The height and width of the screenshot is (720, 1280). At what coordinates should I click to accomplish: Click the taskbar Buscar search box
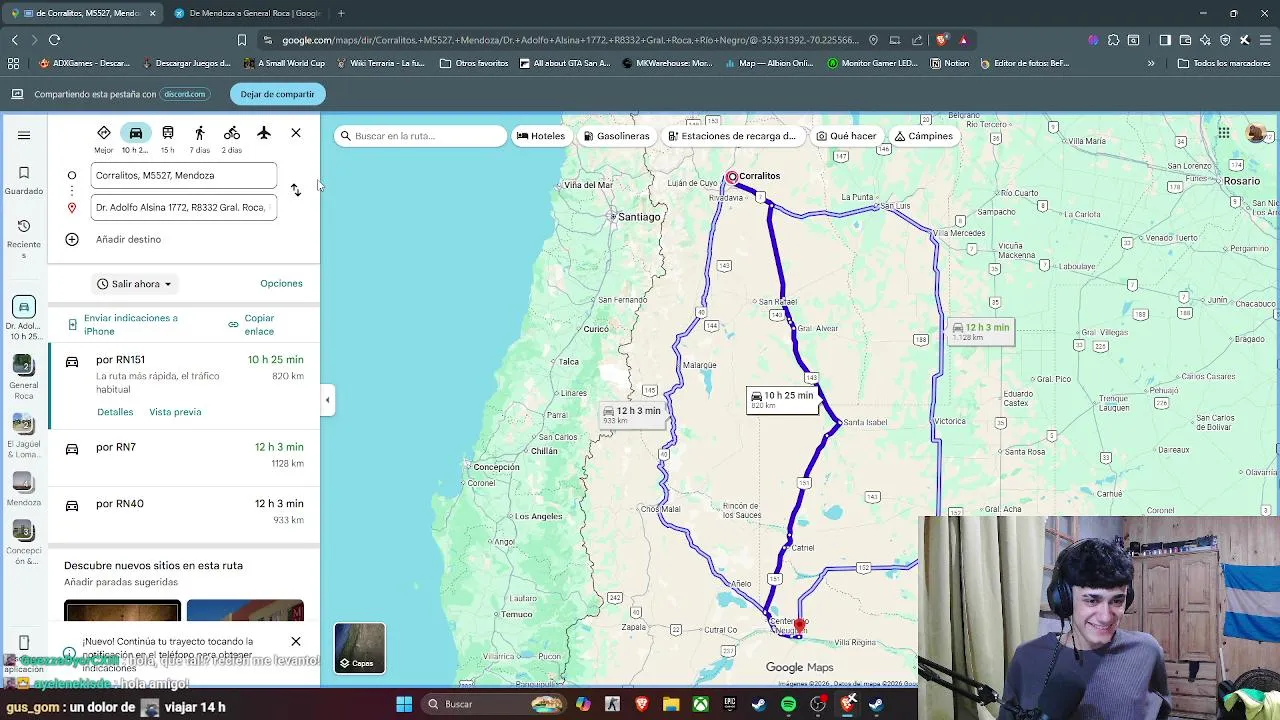point(495,704)
